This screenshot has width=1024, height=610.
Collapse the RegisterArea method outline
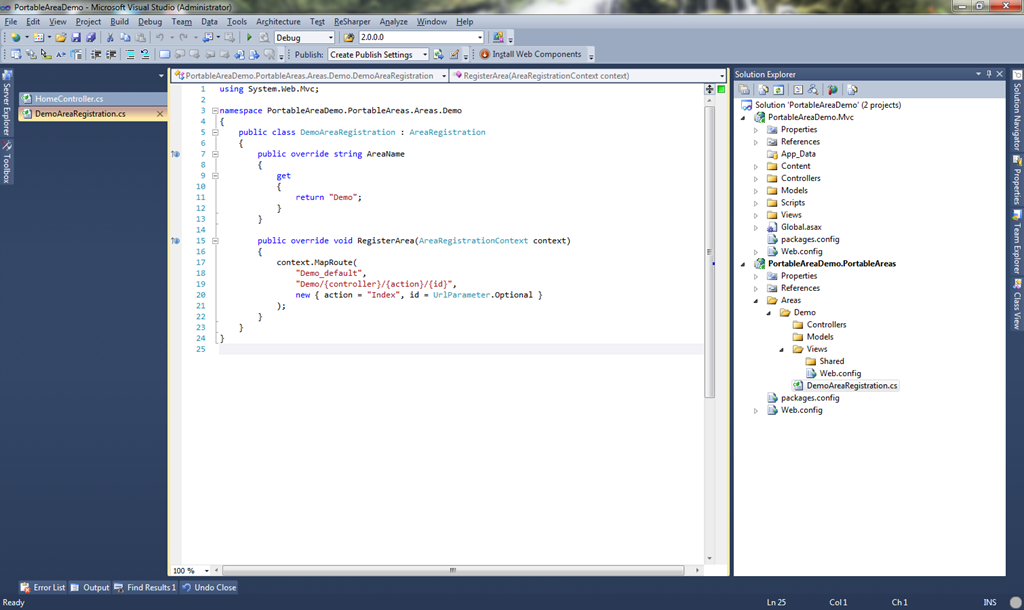coord(215,241)
